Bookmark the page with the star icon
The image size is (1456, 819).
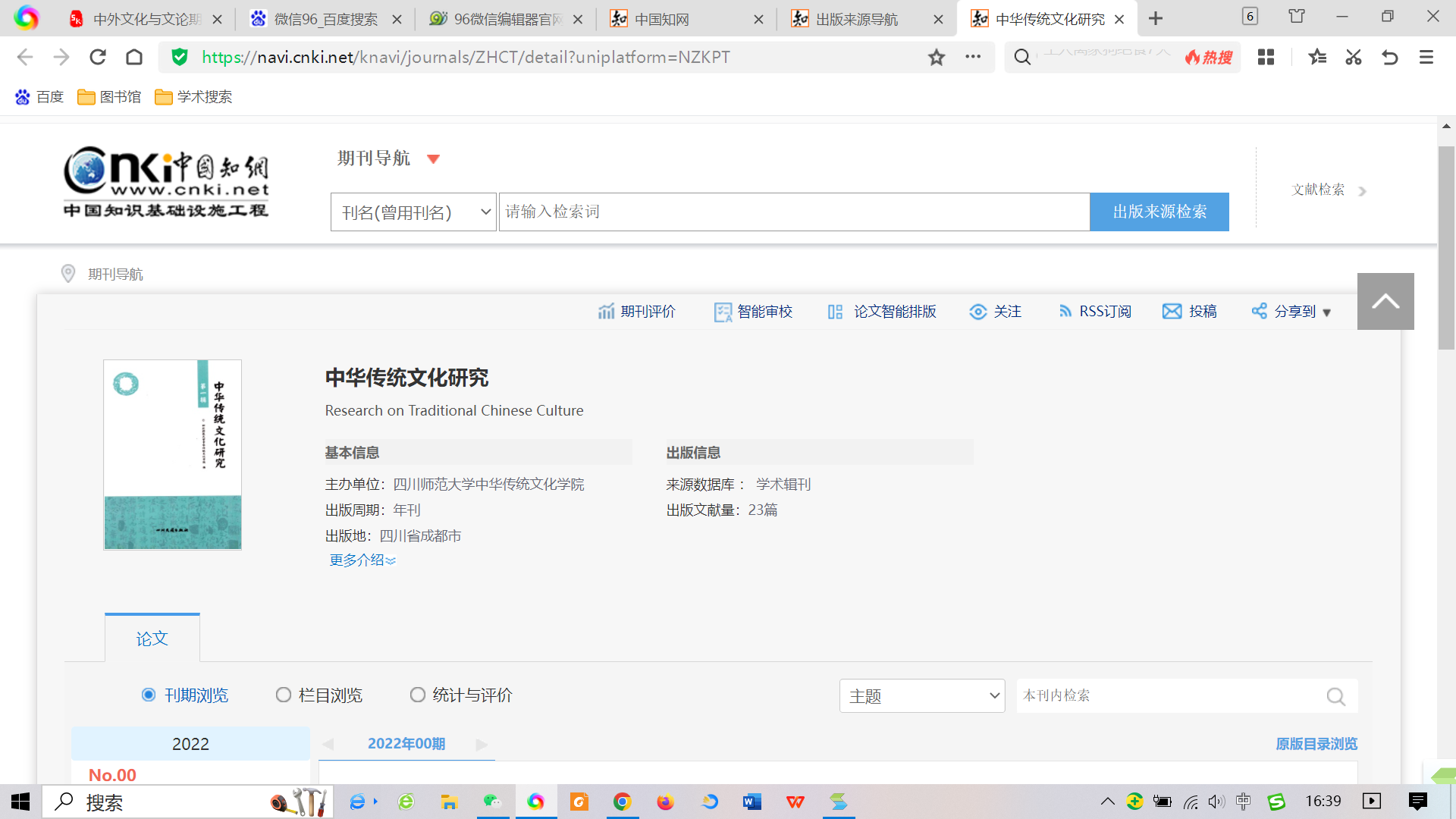[937, 58]
